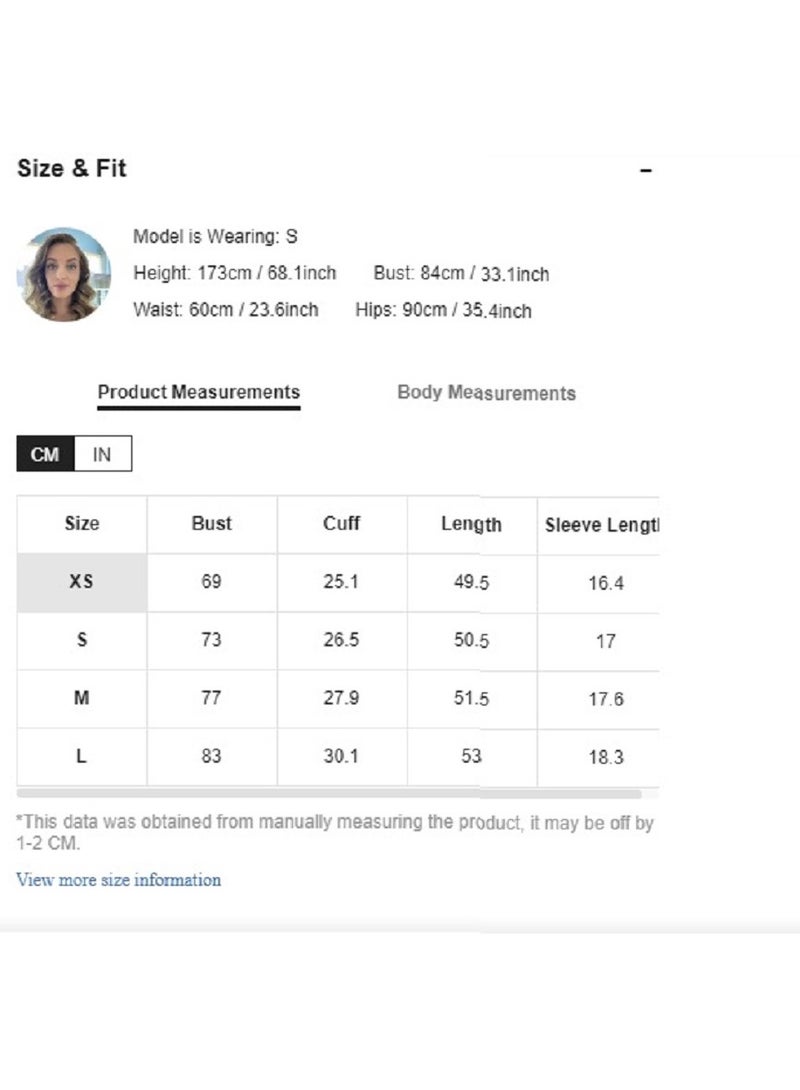Click the Size column header
Viewport: 800px width, 1090px height.
pos(82,524)
